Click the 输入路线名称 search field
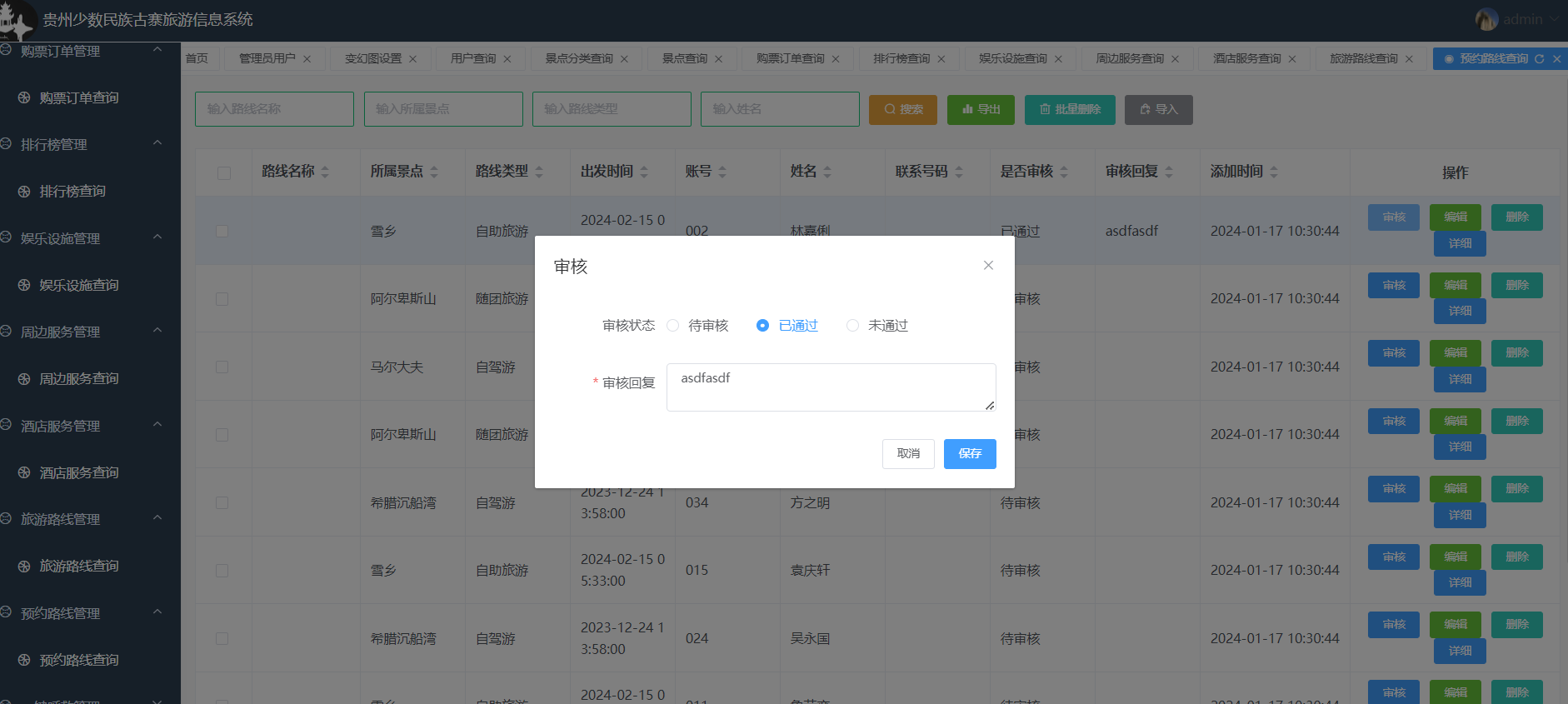Screen dimensions: 1568x704 click(274, 109)
